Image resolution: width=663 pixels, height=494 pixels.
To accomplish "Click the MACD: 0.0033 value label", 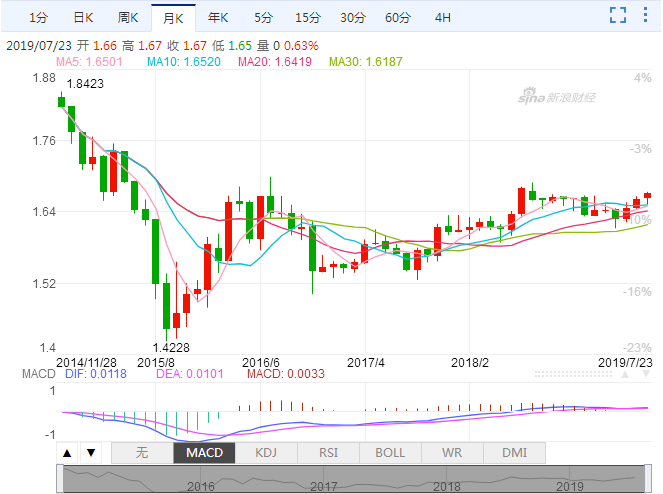I will click(286, 374).
